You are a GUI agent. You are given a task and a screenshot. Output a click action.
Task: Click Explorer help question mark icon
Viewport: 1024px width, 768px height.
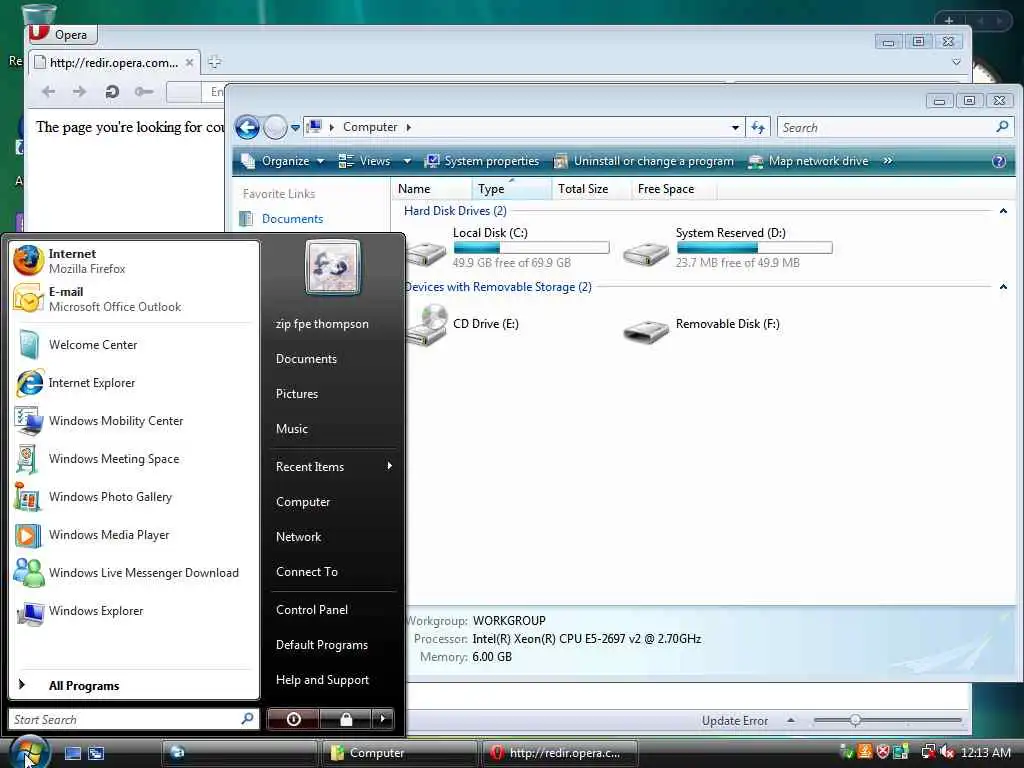pos(999,161)
